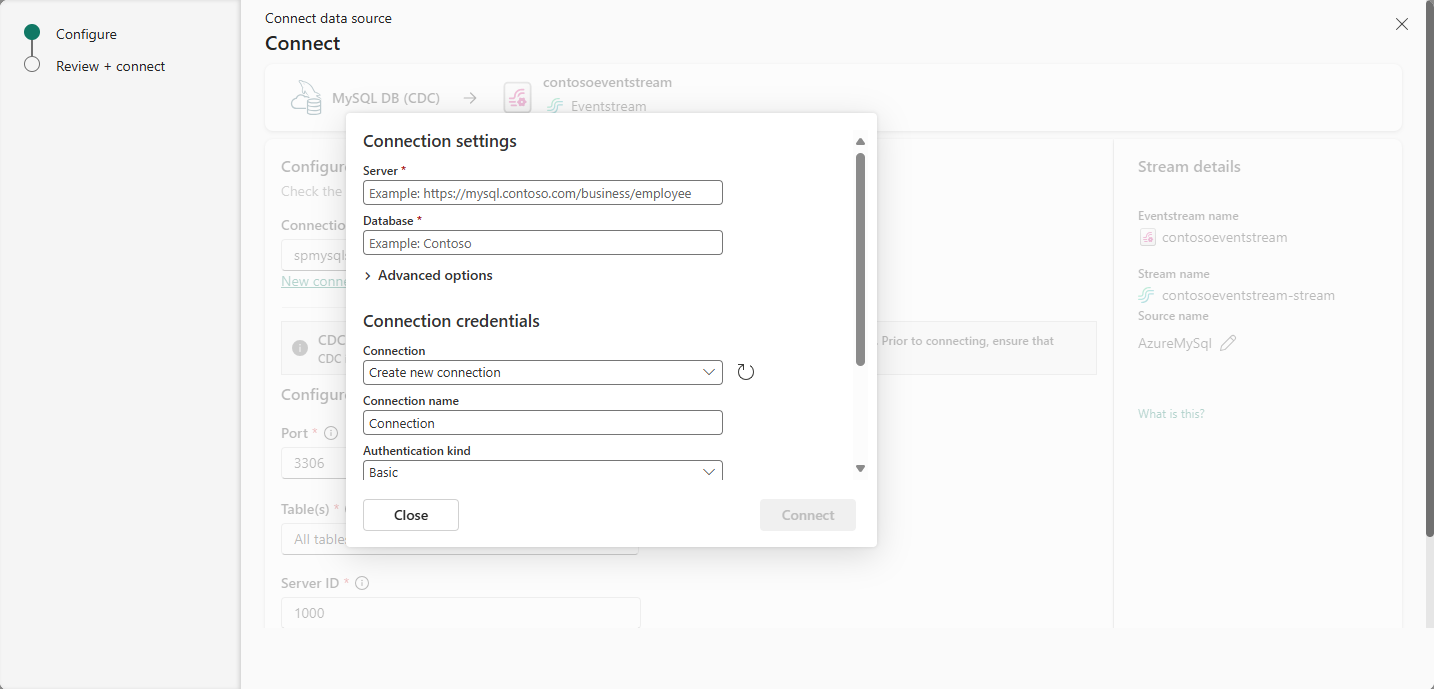This screenshot has width=1434, height=689.
Task: Click the AzureMySql source name
Action: click(1174, 343)
